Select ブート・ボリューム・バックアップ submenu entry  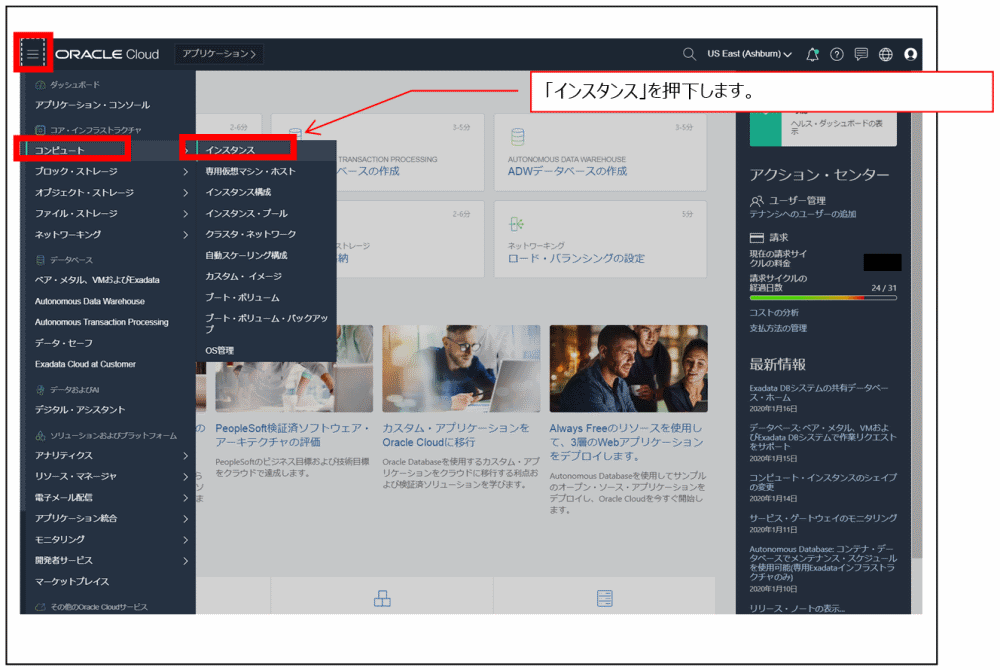(x=267, y=323)
